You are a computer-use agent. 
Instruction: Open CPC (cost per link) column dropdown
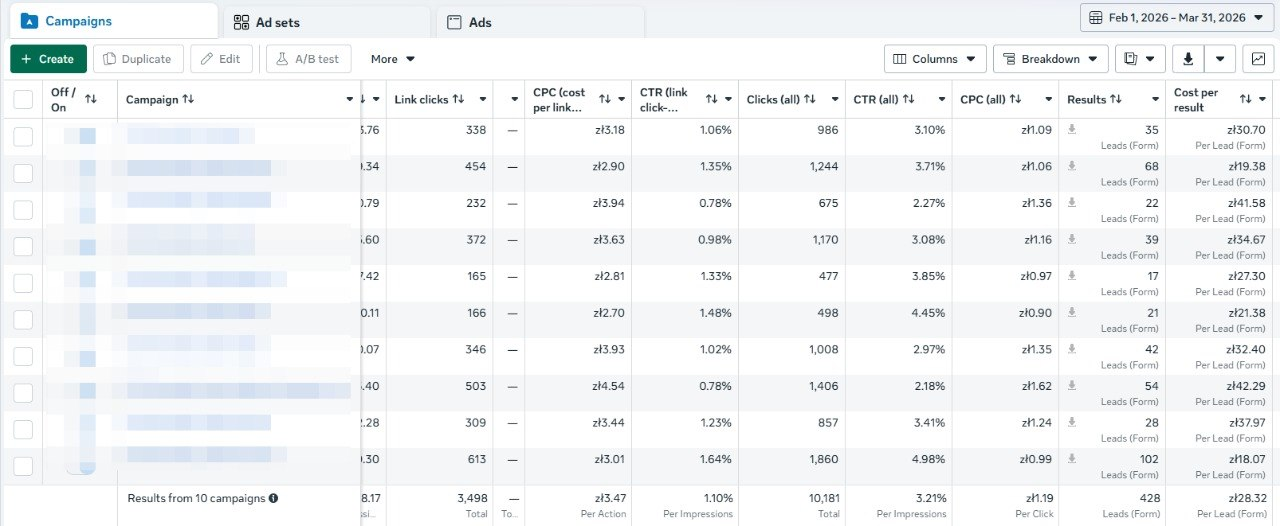click(x=622, y=99)
